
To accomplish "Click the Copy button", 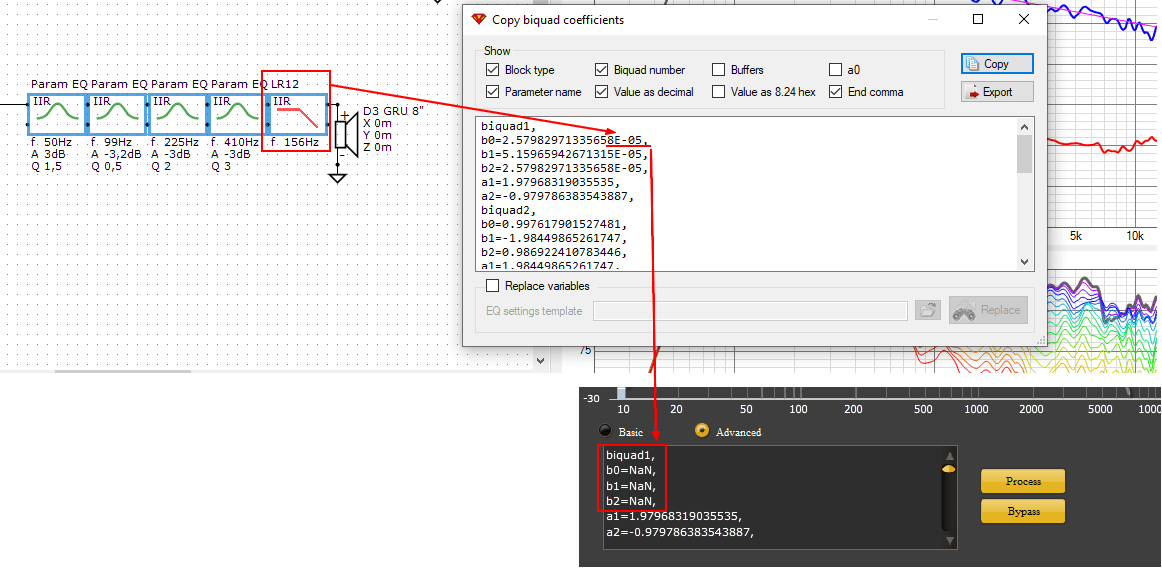I will point(997,64).
